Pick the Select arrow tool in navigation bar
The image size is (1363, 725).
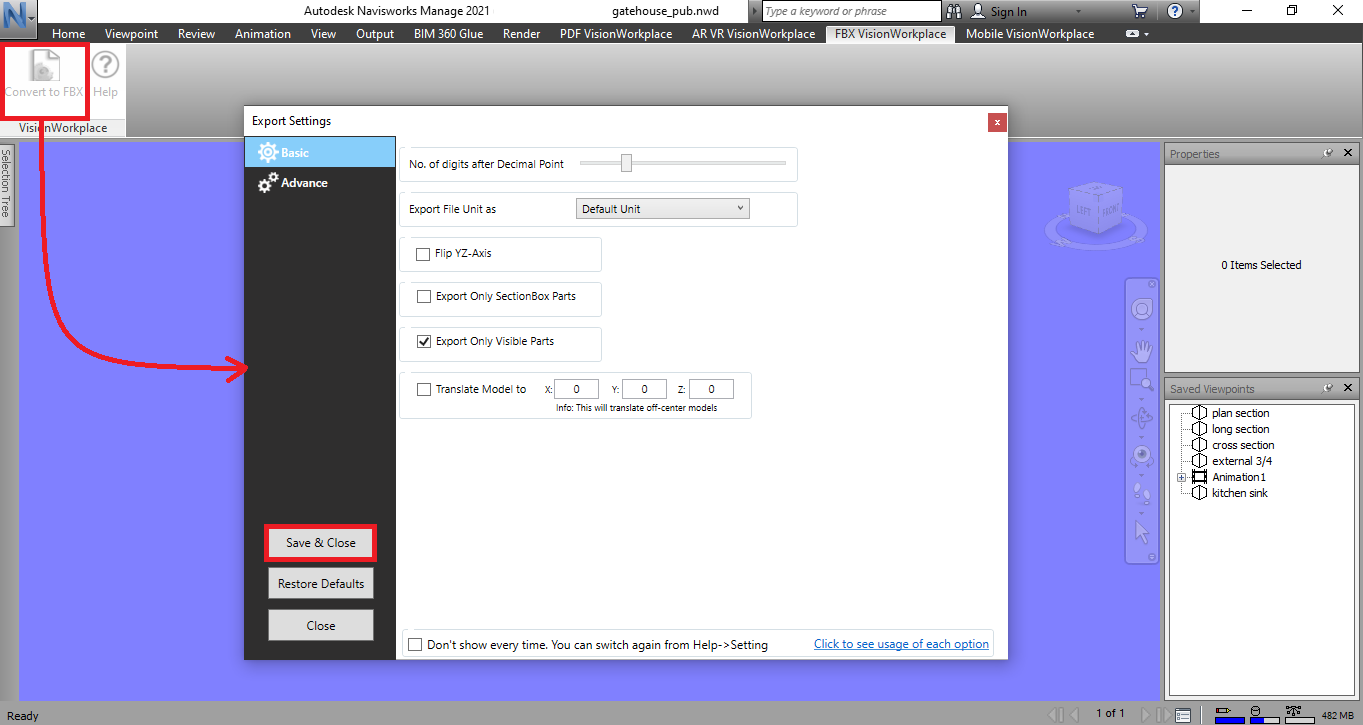tap(1141, 531)
